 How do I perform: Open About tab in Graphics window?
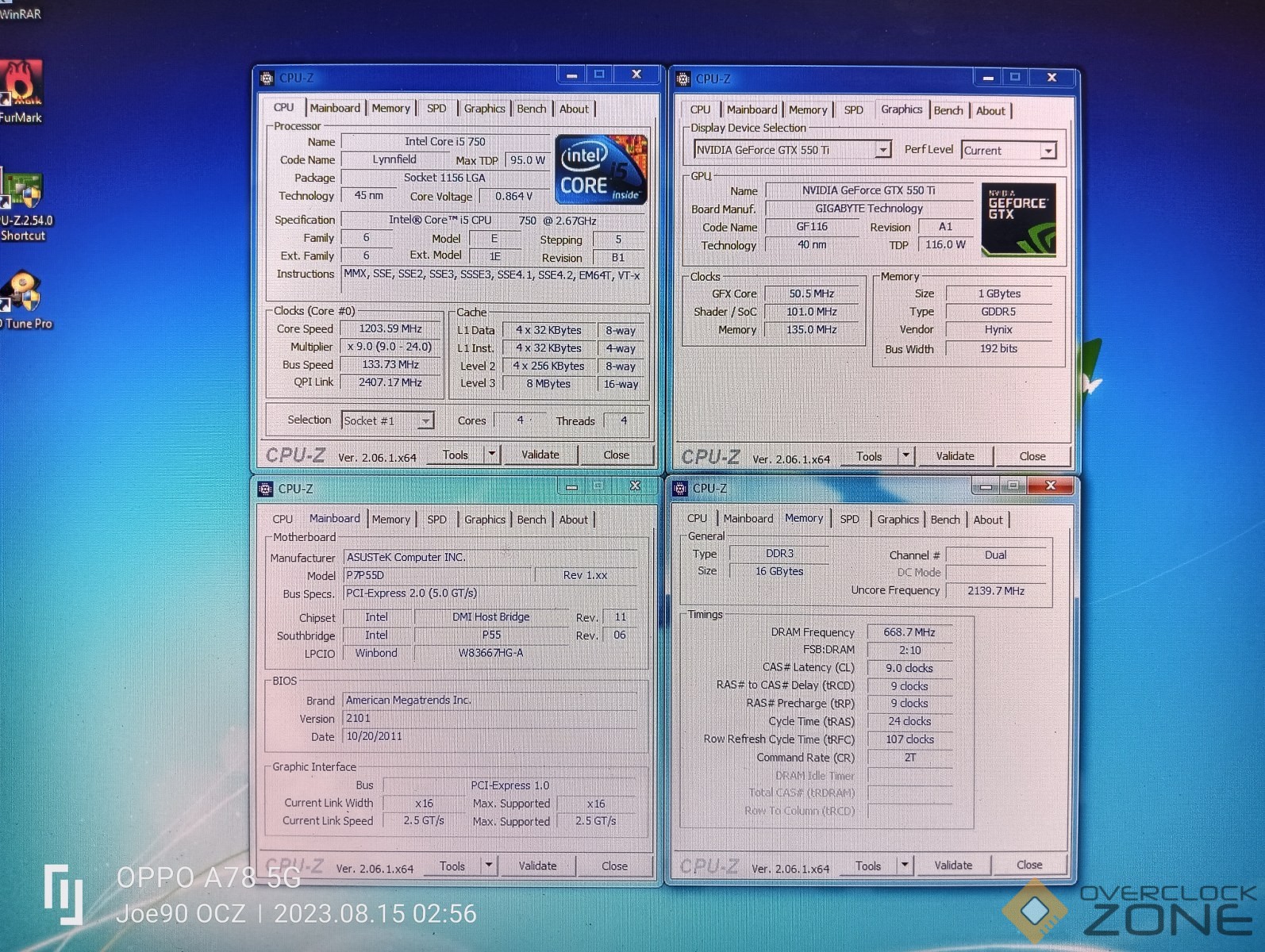pos(990,110)
